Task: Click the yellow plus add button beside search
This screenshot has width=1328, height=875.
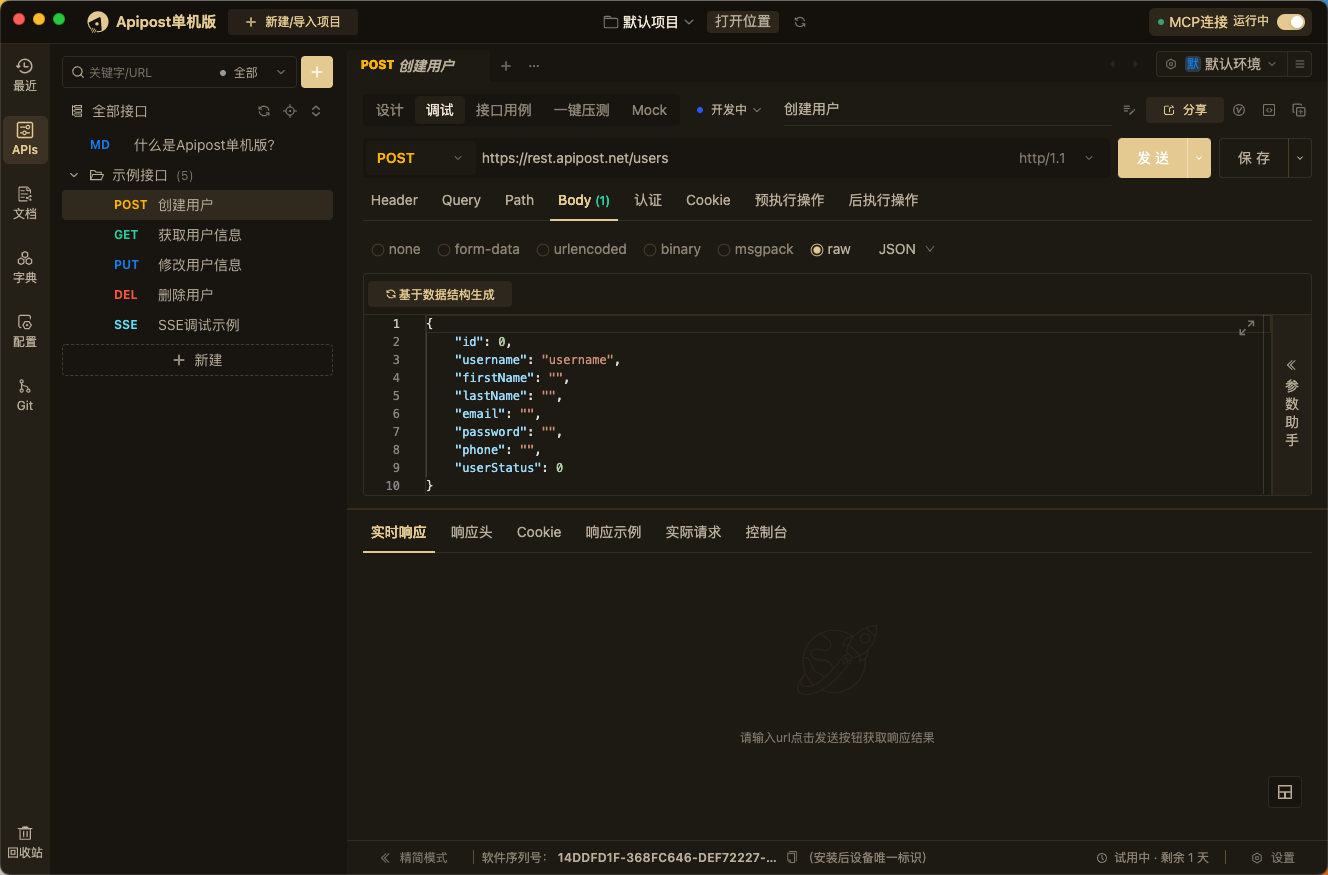Action: pyautogui.click(x=317, y=72)
